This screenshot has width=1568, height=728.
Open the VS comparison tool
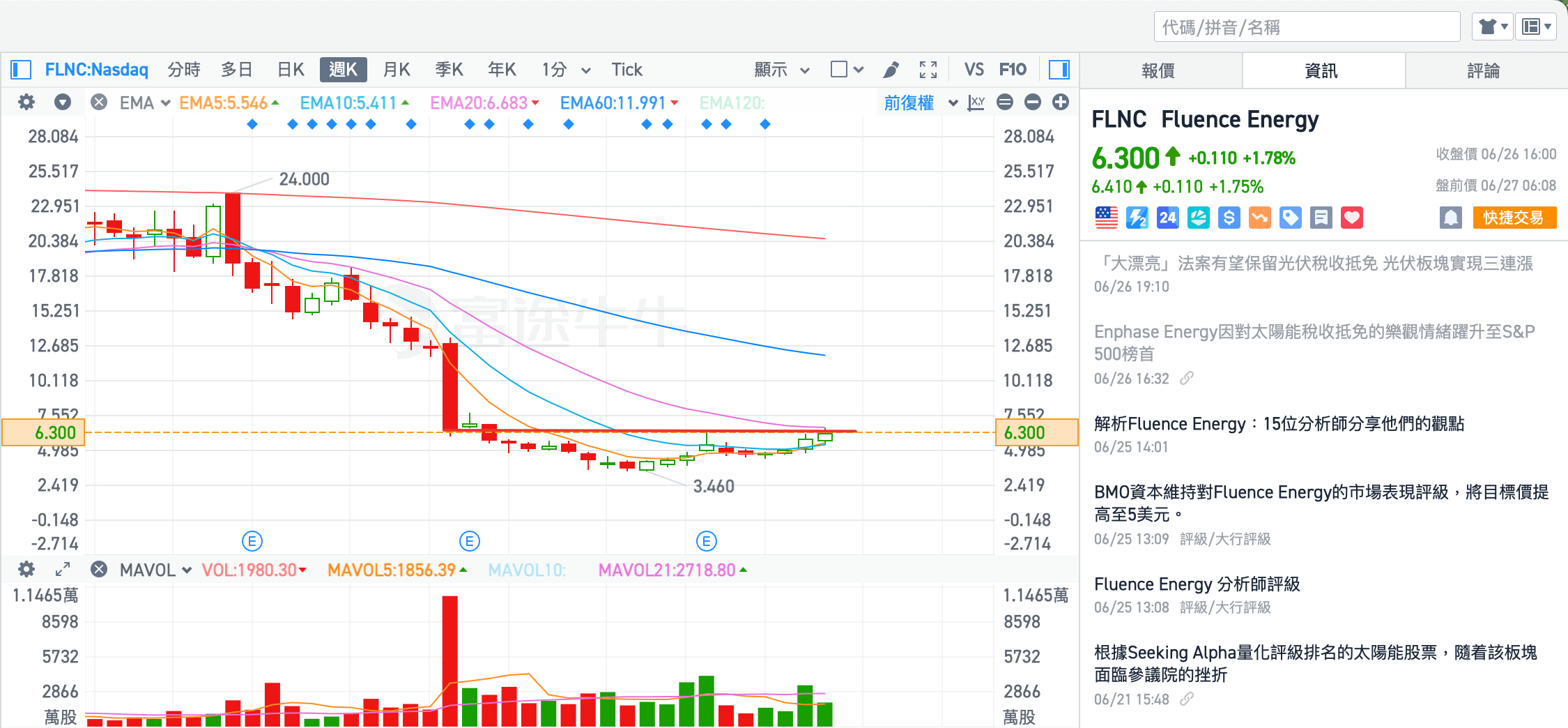pos(974,70)
